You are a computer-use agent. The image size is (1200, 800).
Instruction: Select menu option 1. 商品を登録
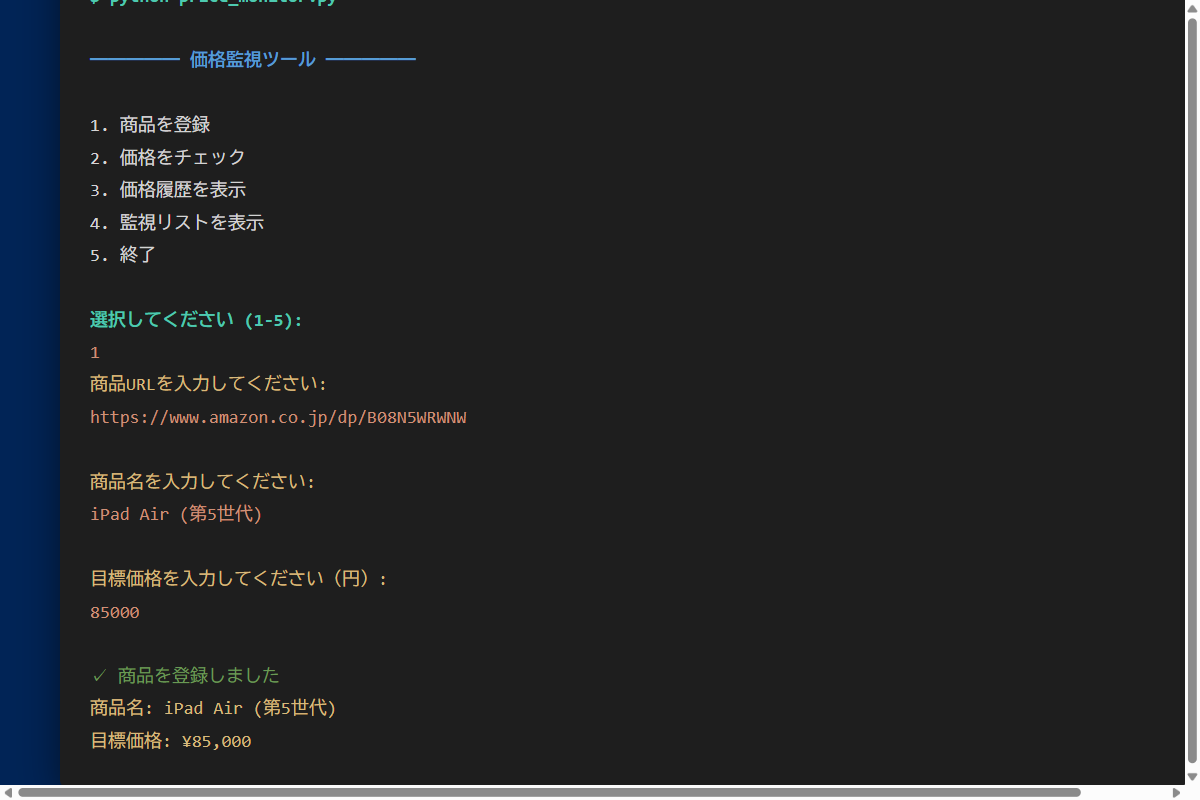point(150,125)
